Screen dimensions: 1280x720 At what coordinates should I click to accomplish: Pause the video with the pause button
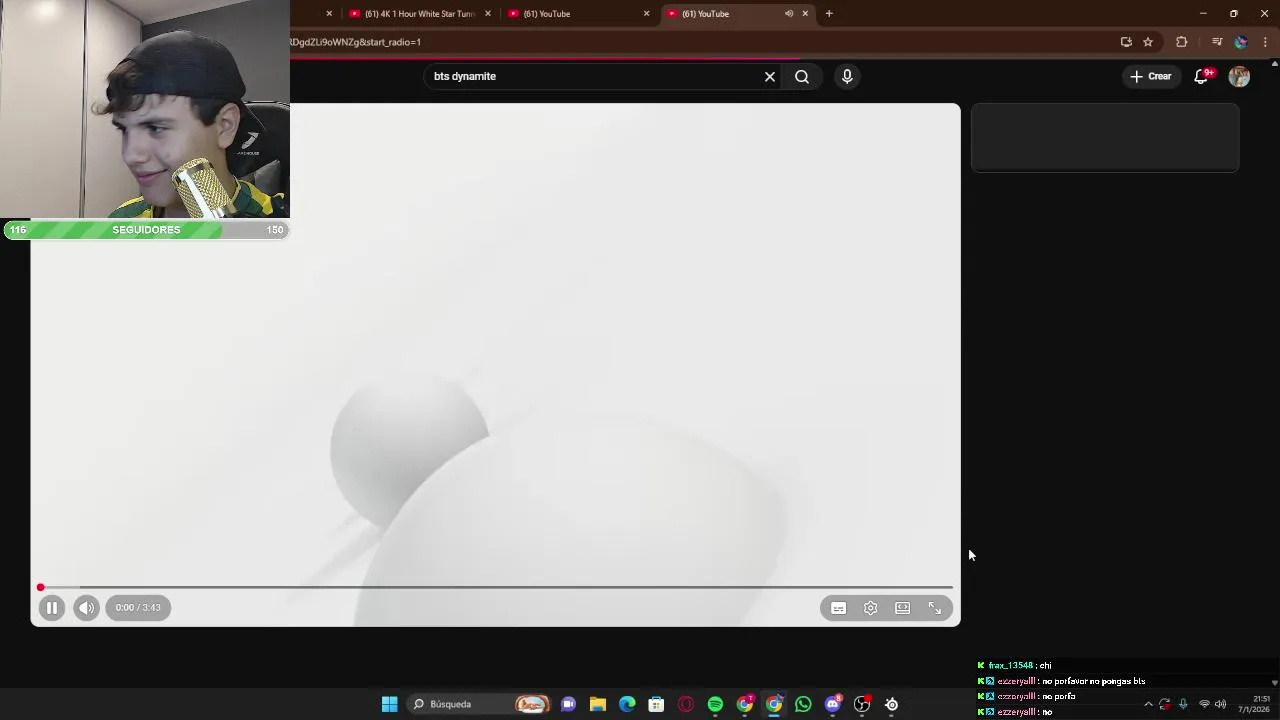[52, 607]
